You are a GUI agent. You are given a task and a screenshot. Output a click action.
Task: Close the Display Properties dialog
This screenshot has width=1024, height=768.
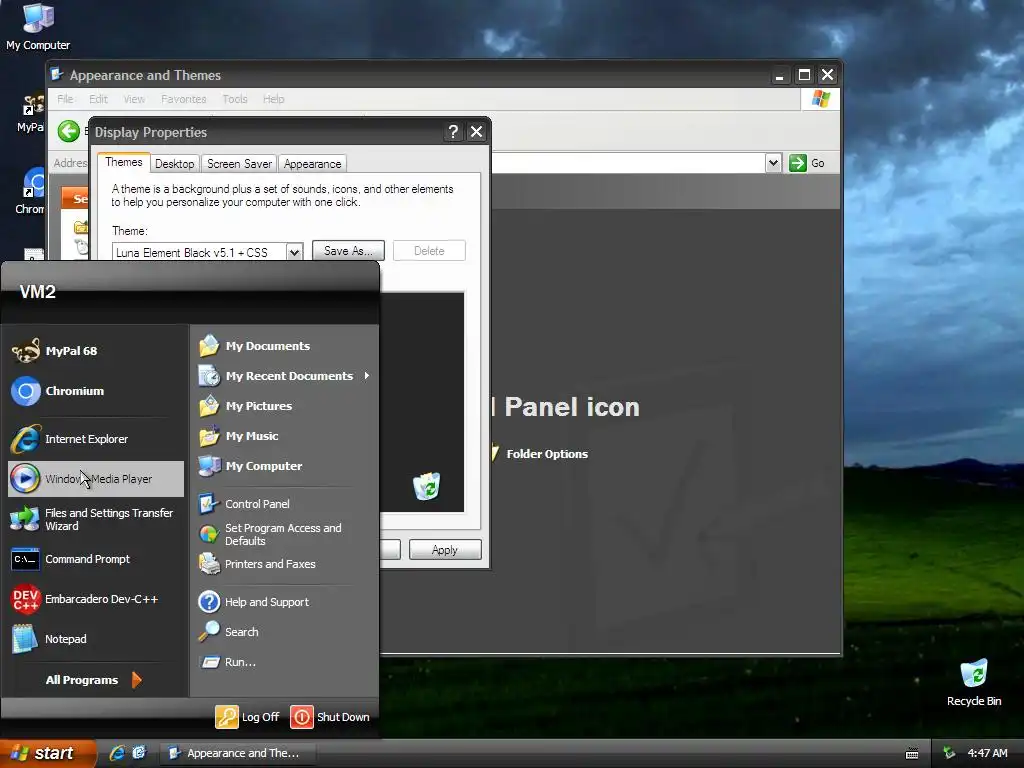pos(477,132)
